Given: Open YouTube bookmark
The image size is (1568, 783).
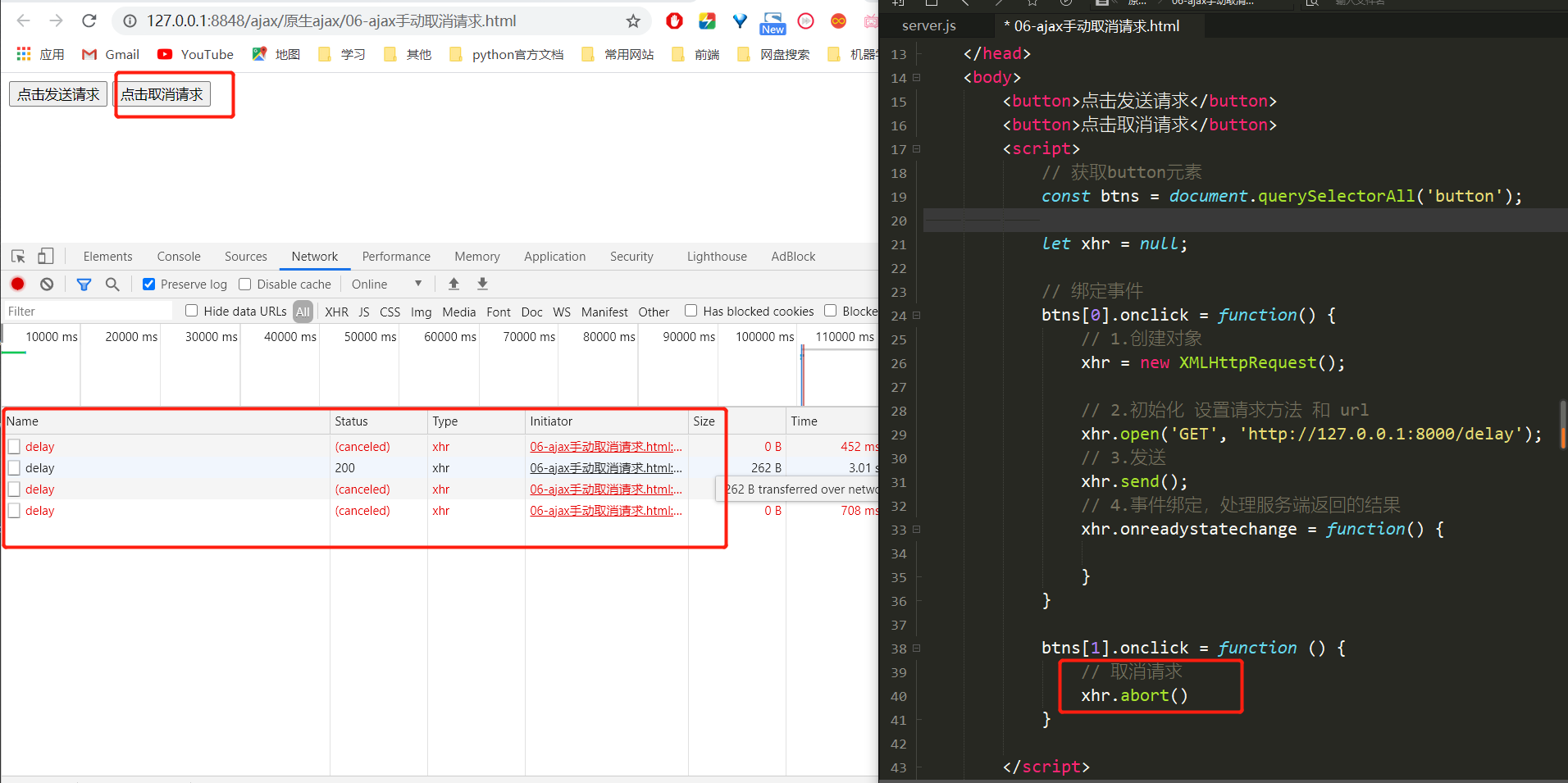Looking at the screenshot, I should [x=195, y=54].
